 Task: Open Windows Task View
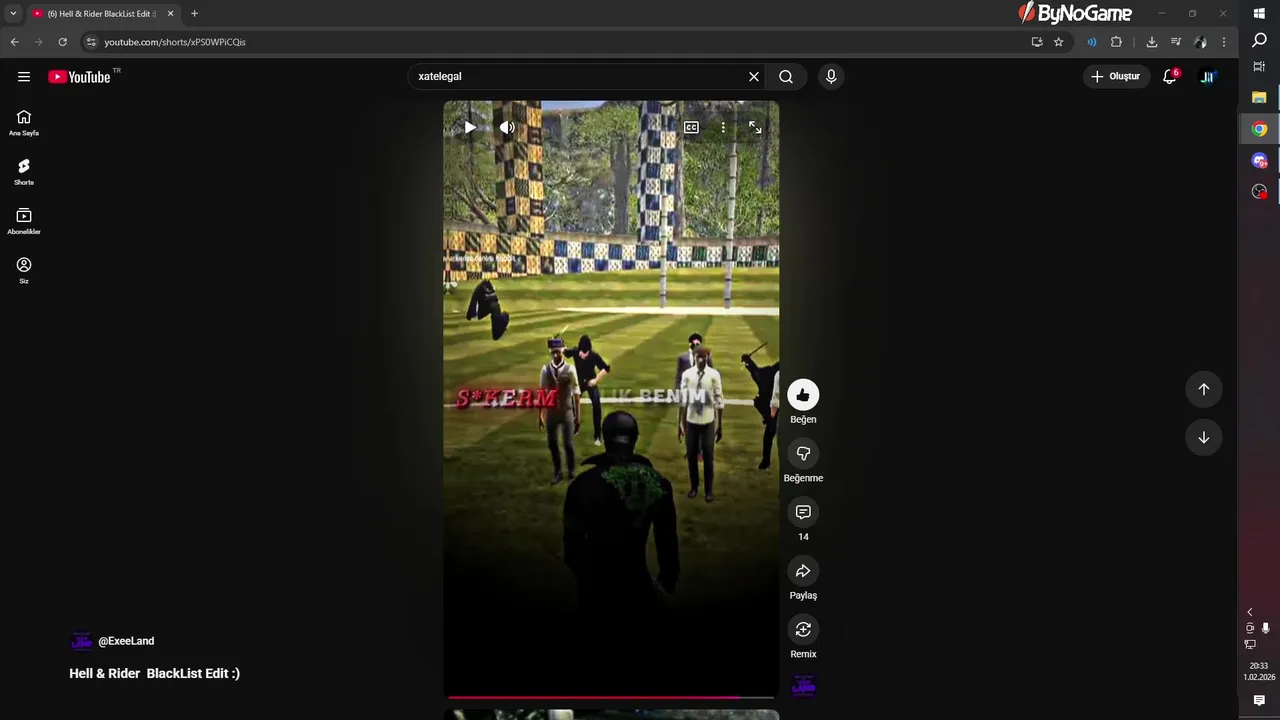1259,67
